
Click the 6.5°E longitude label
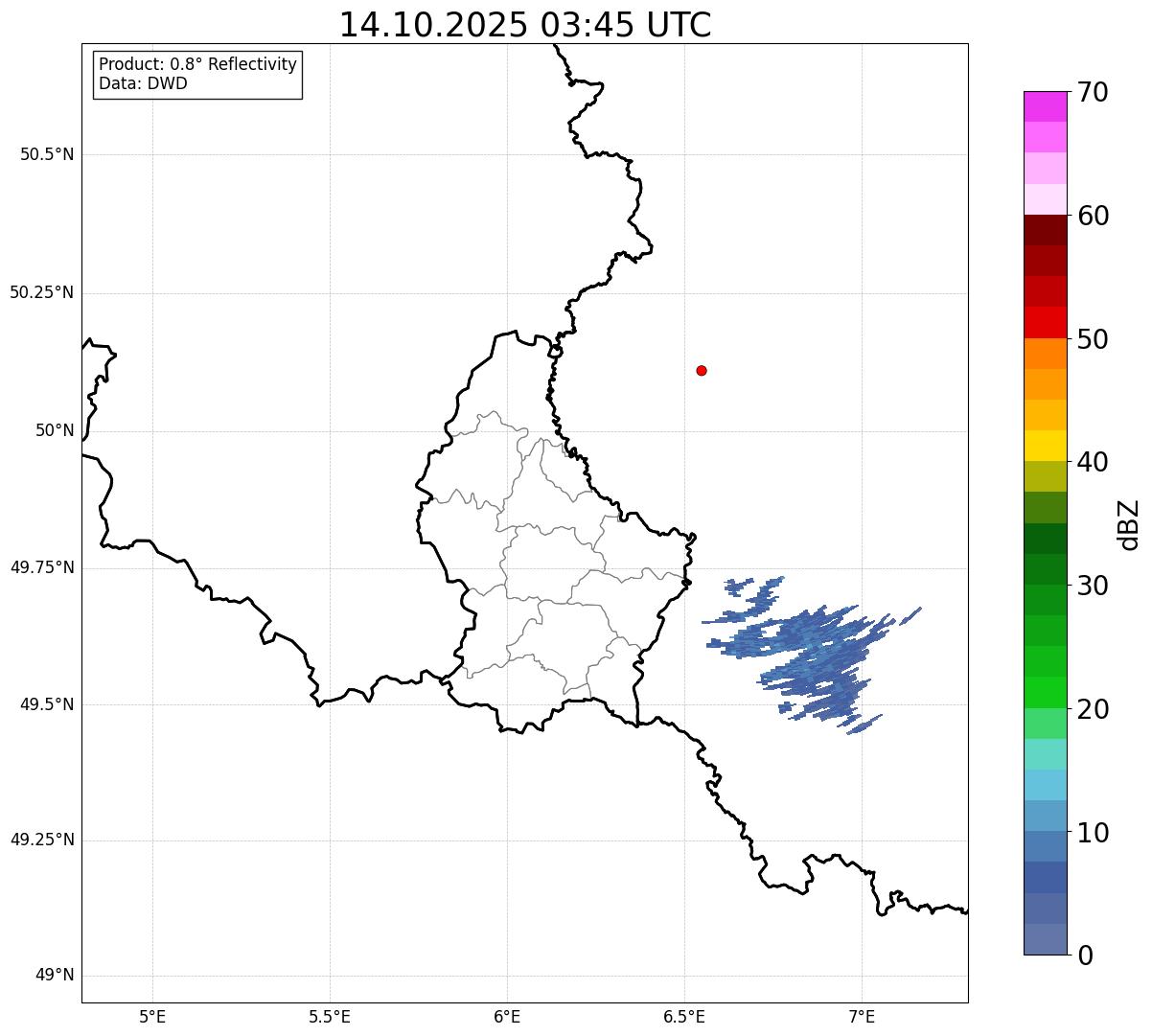(x=684, y=1016)
